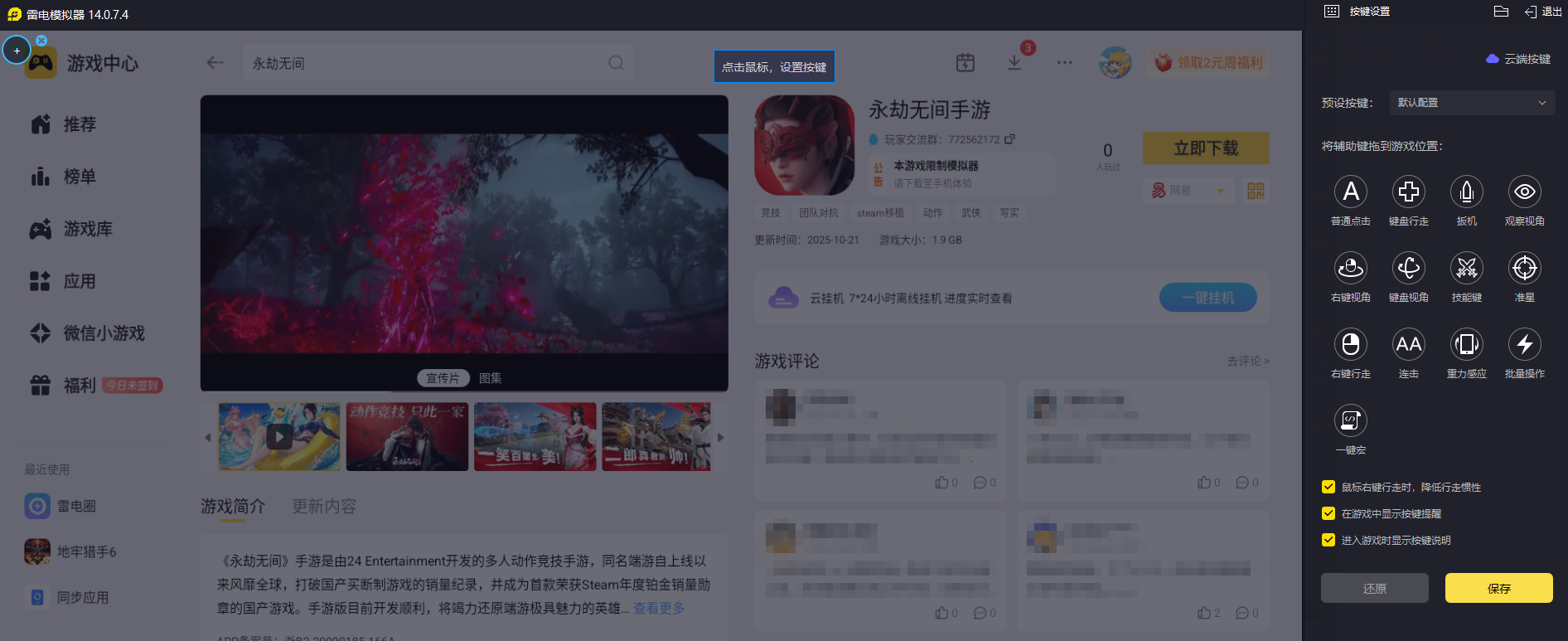Screen dimensions: 1568x641
Task: Toggle 在游戏中显示按键提醒 checkbox
Action: coord(1328,513)
